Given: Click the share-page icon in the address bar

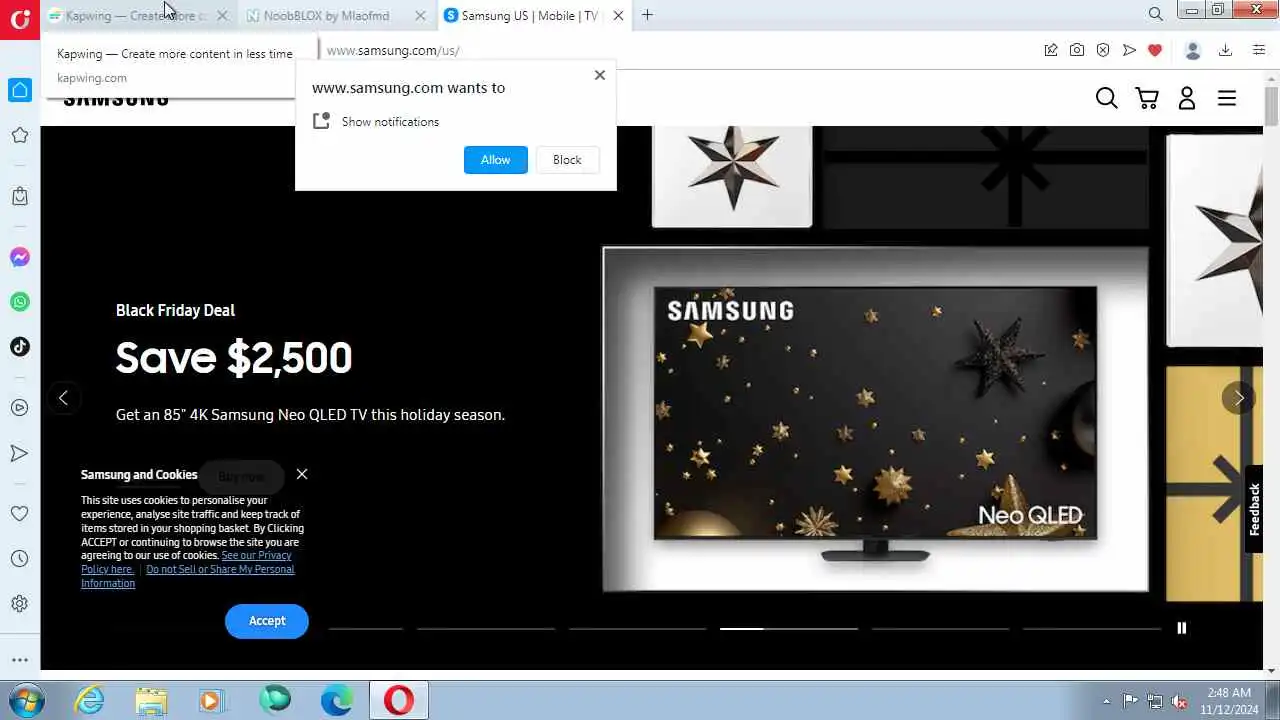Looking at the screenshot, I should [1051, 50].
